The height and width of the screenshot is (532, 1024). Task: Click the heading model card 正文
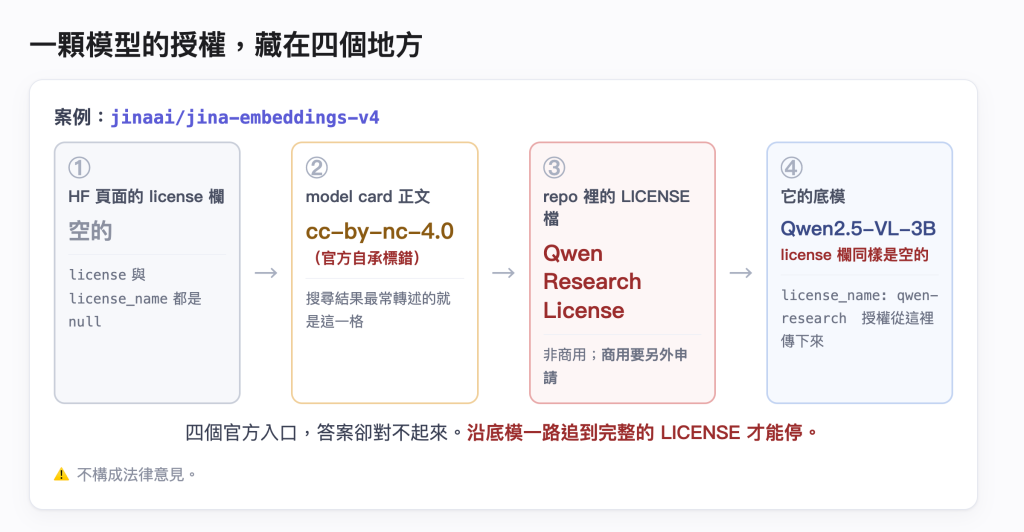click(368, 196)
